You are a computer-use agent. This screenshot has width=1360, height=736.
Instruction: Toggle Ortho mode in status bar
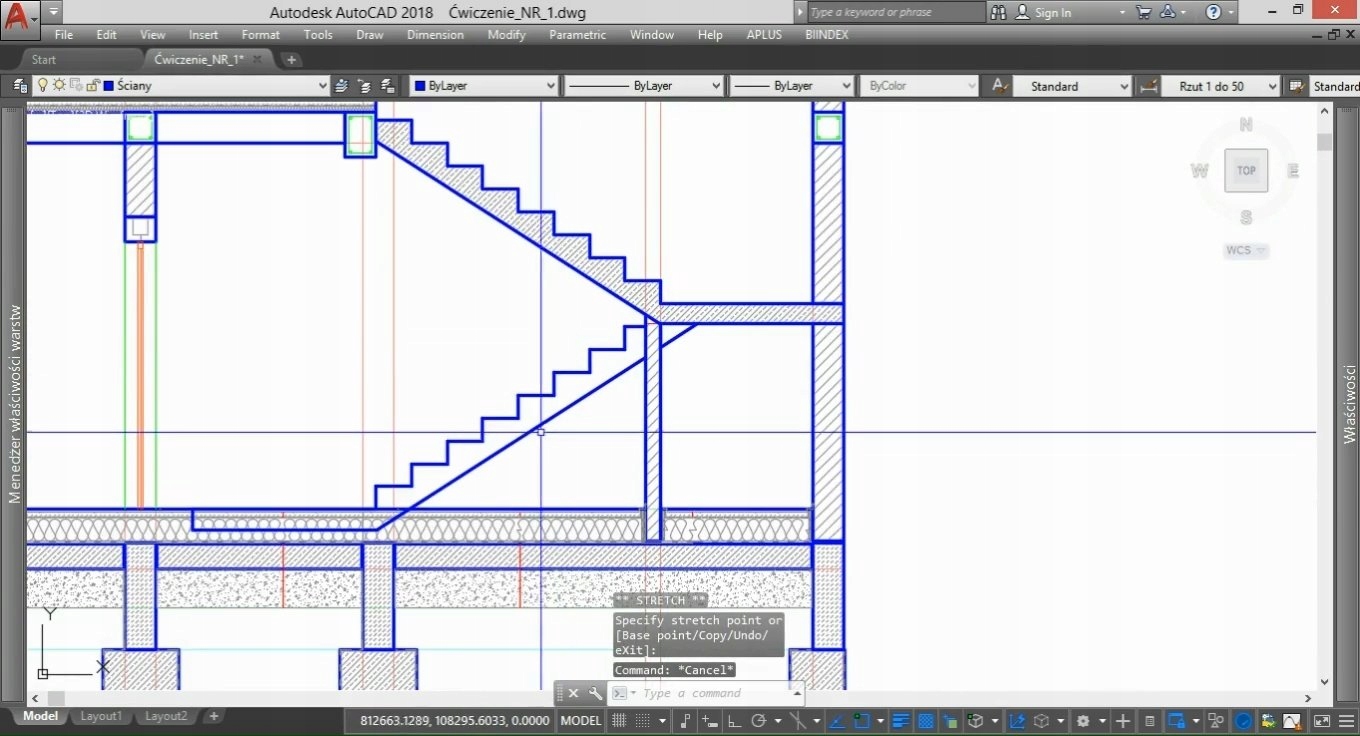(x=733, y=720)
